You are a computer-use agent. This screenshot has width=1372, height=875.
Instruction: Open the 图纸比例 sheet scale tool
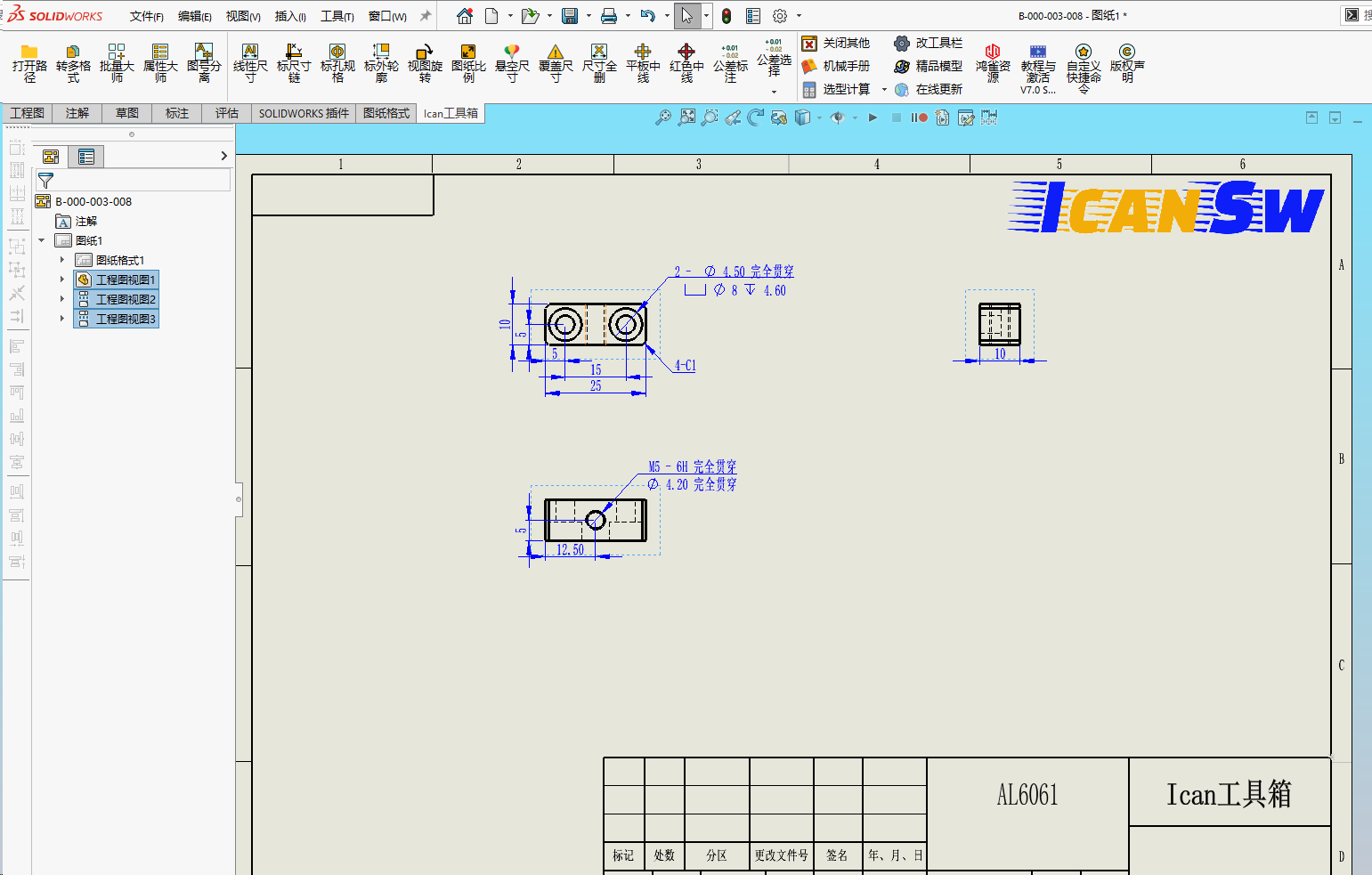point(468,62)
